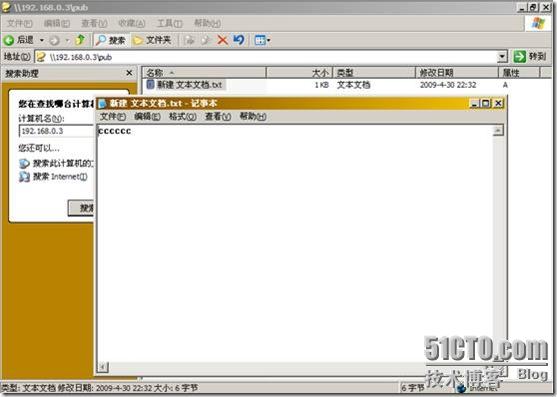Click the Copy To icon in toolbar

click(206, 40)
